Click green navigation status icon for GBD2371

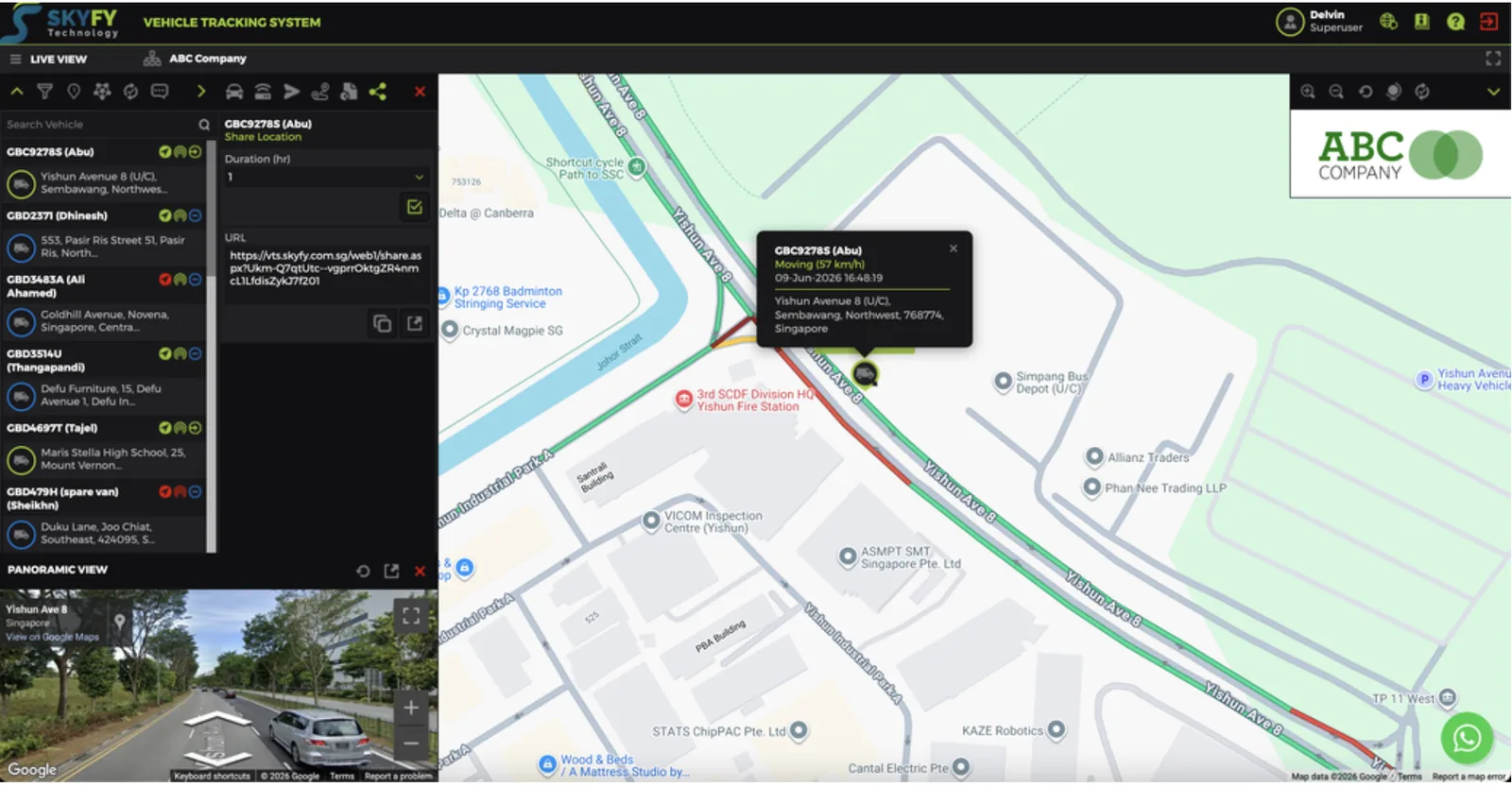[x=165, y=216]
